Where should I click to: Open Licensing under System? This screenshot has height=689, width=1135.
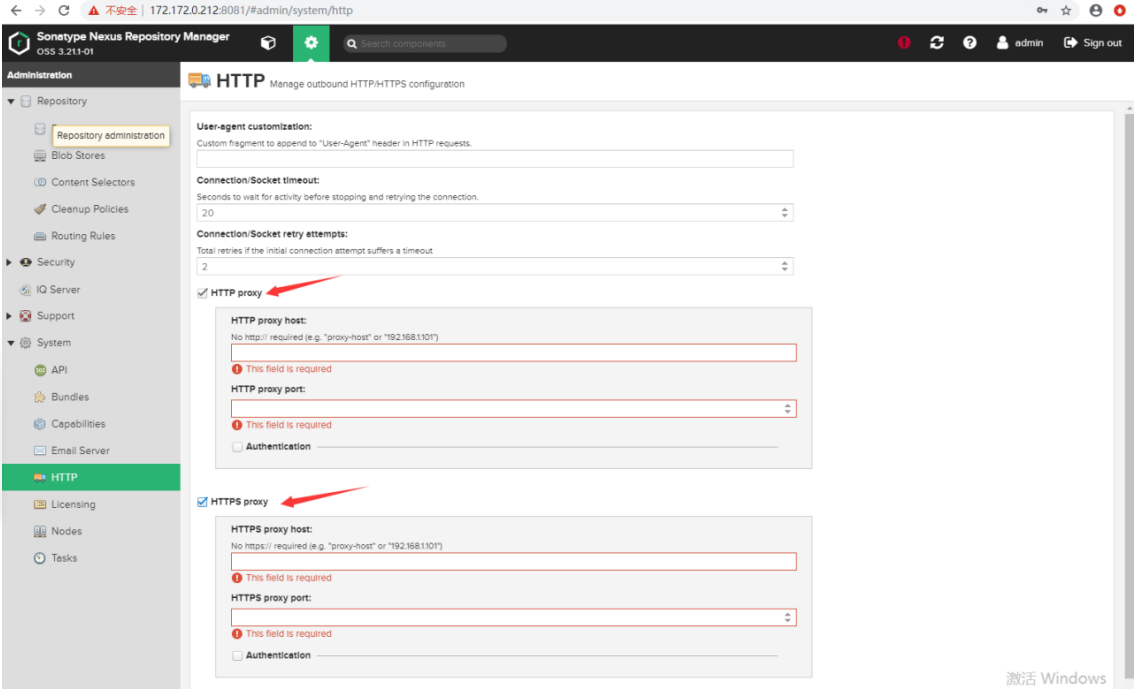73,504
